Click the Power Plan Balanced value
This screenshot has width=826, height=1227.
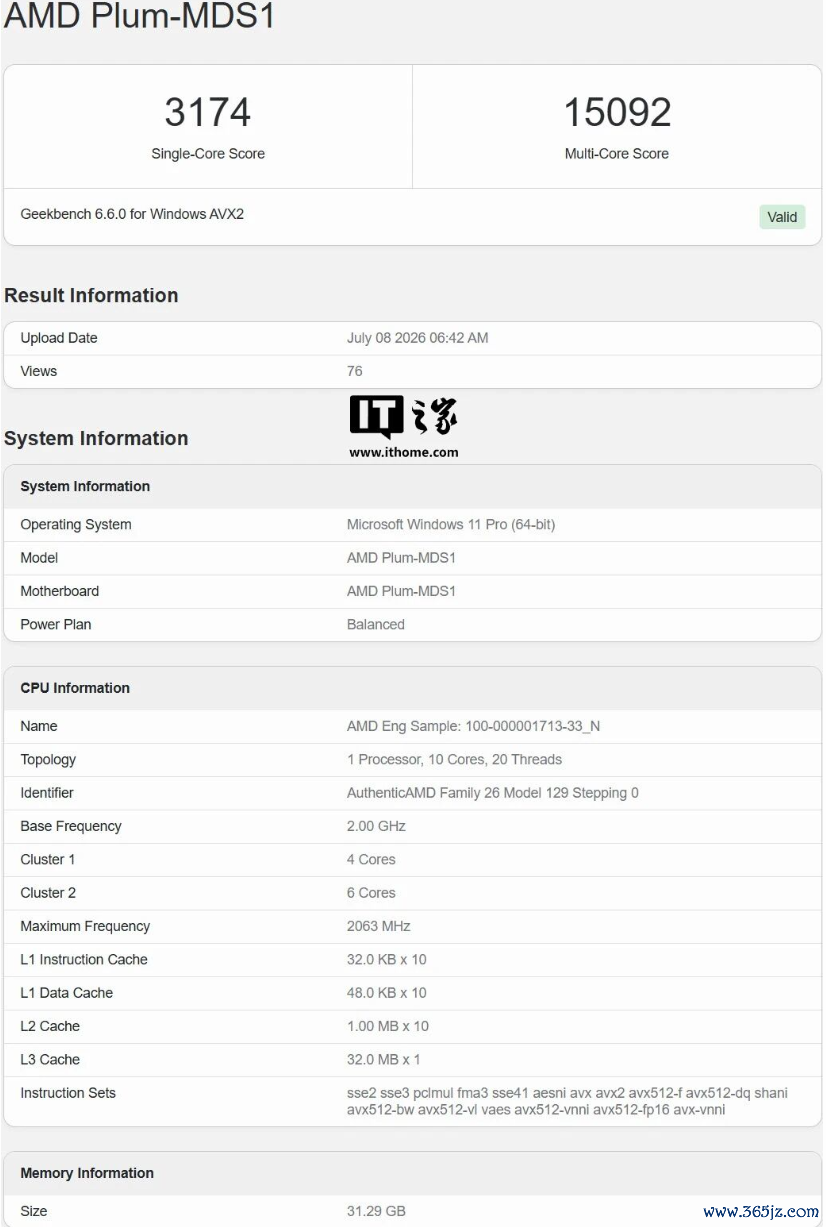(x=376, y=624)
